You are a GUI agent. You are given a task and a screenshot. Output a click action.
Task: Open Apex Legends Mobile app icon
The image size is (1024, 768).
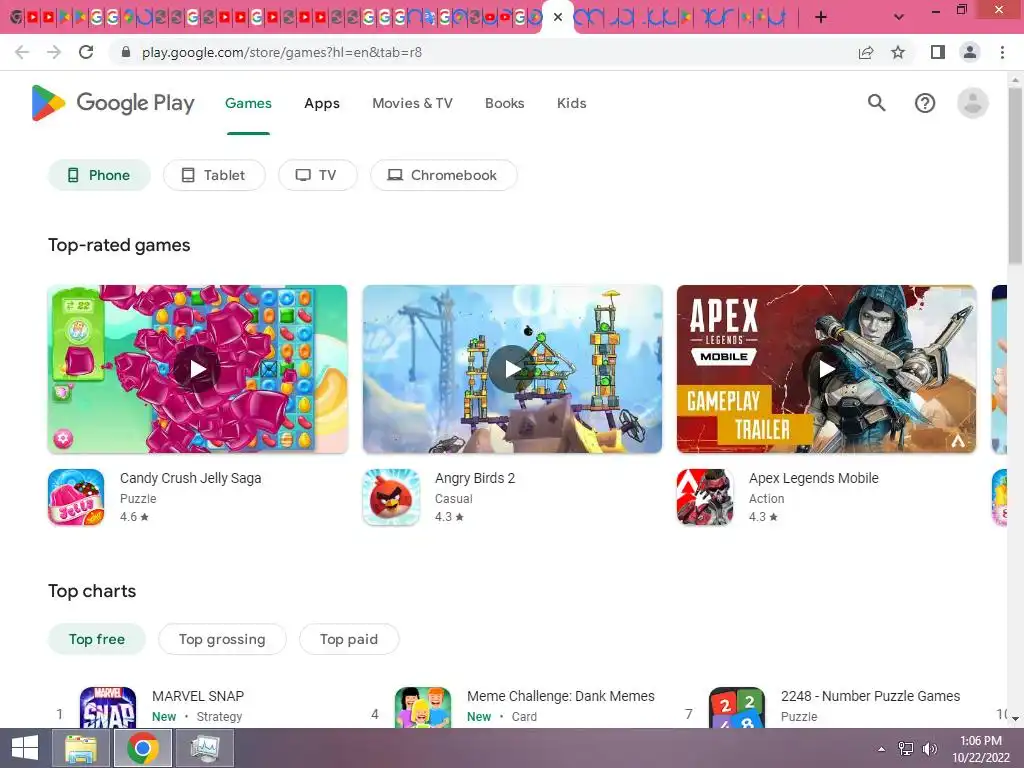(x=705, y=497)
